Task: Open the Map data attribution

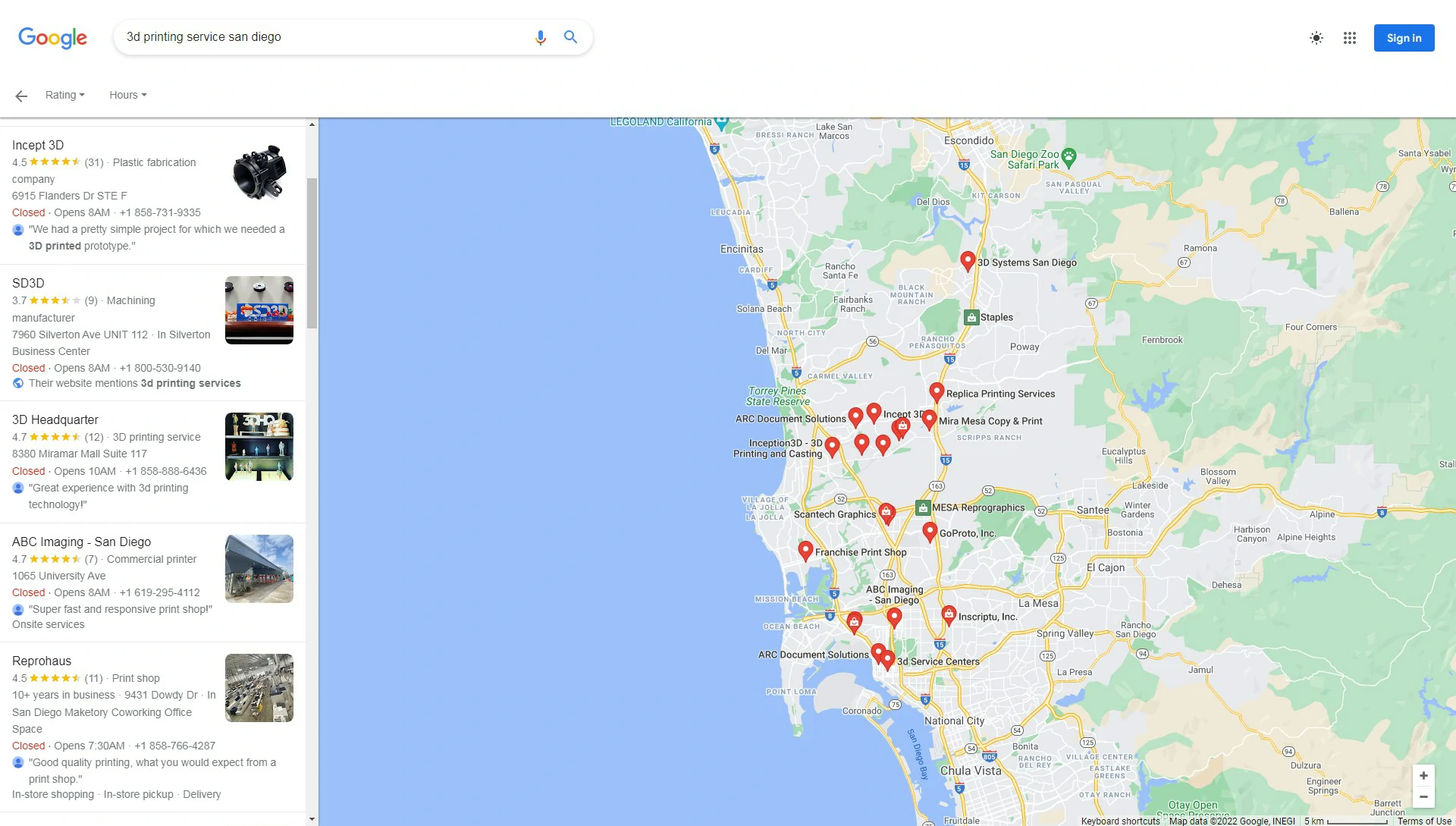Action: [1232, 821]
